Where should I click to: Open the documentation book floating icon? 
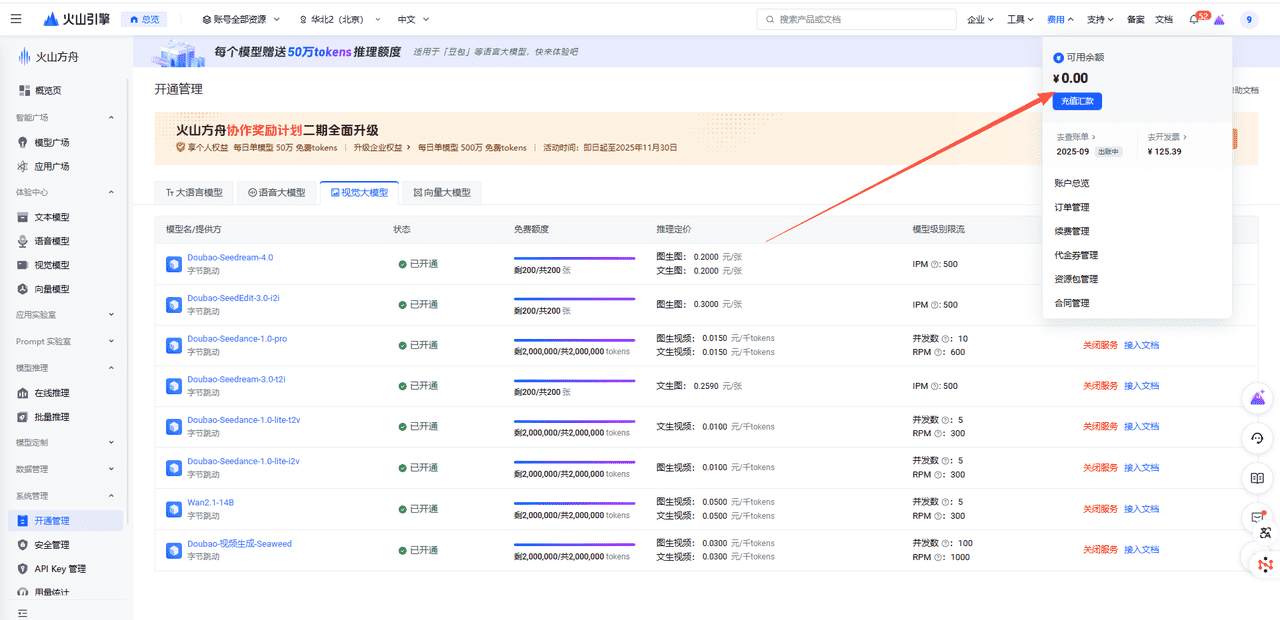click(x=1257, y=478)
